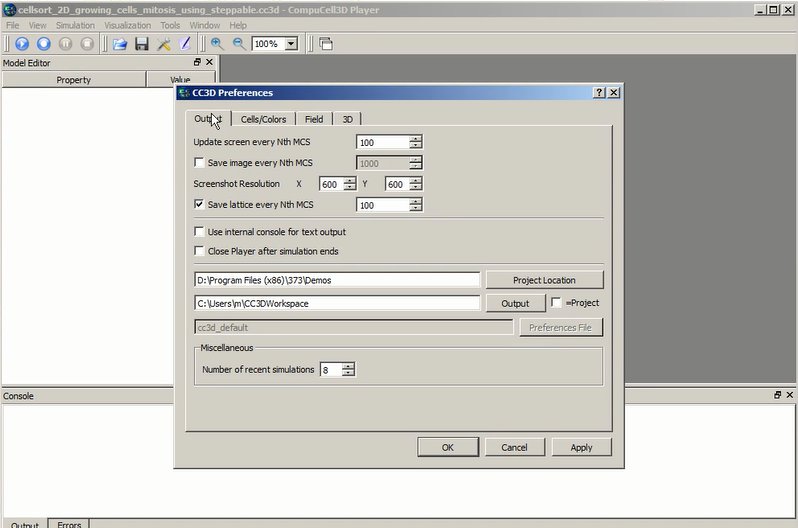Click the Save floppy disk icon
This screenshot has width=798, height=528.
141,44
